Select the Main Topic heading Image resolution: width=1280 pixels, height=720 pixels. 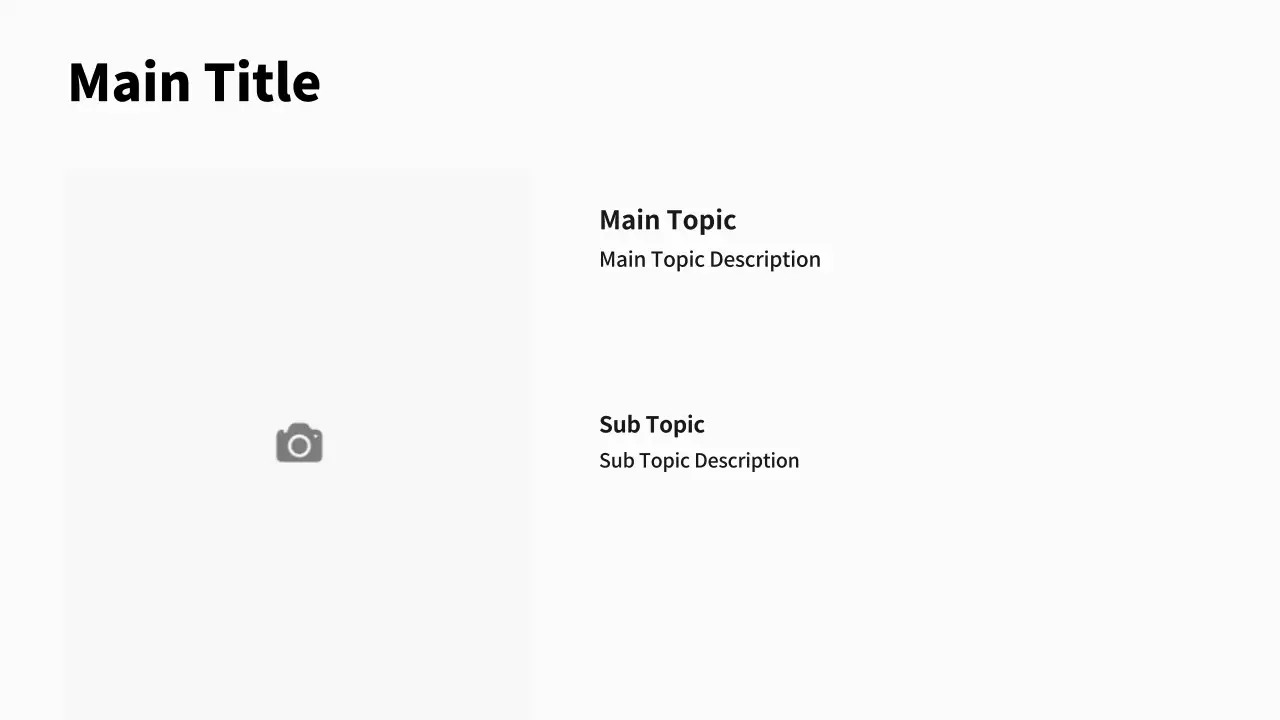pyautogui.click(x=667, y=220)
